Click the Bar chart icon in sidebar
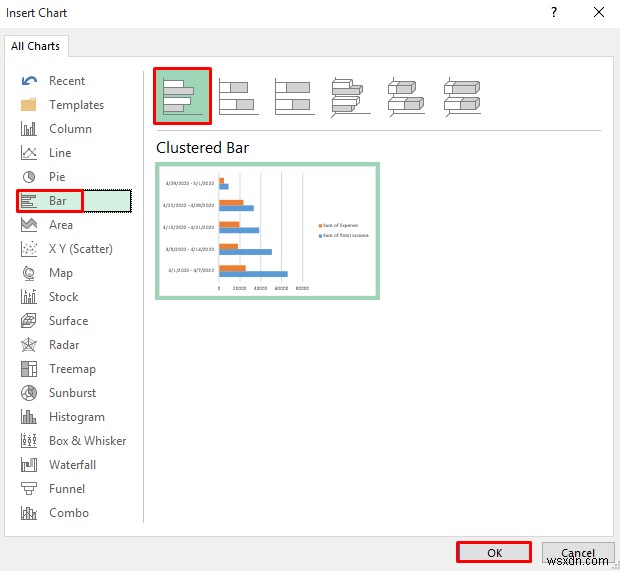Screen dimensions: 620x571 point(28,201)
